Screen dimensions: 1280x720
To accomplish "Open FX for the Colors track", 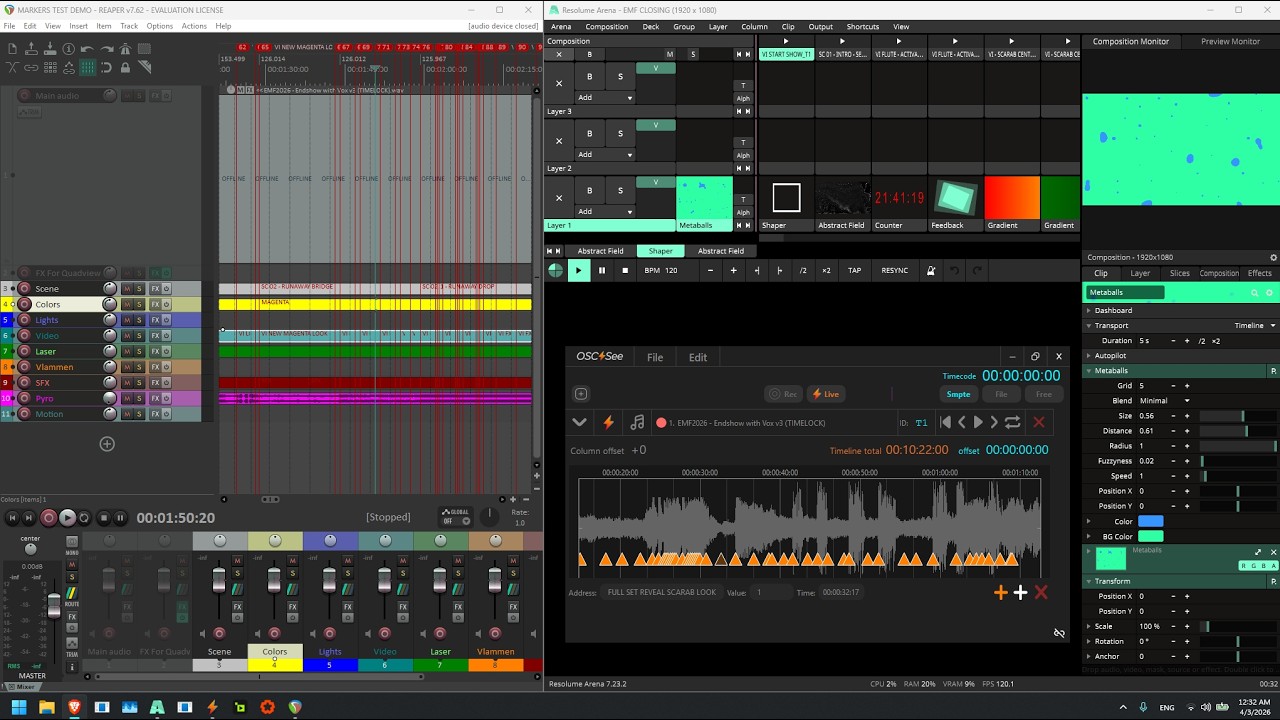I will 155,304.
